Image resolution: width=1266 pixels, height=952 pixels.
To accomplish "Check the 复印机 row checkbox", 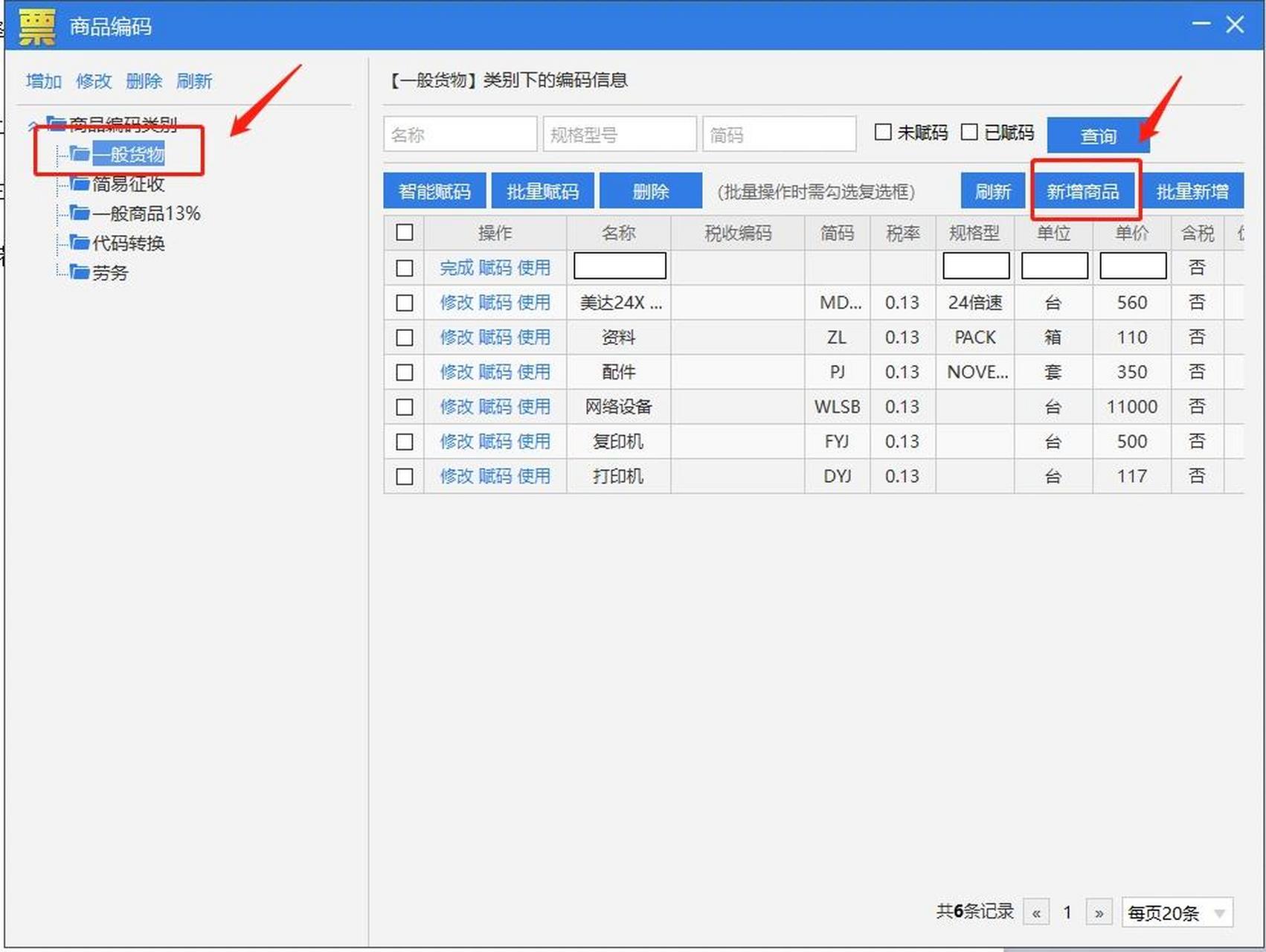I will tap(405, 442).
